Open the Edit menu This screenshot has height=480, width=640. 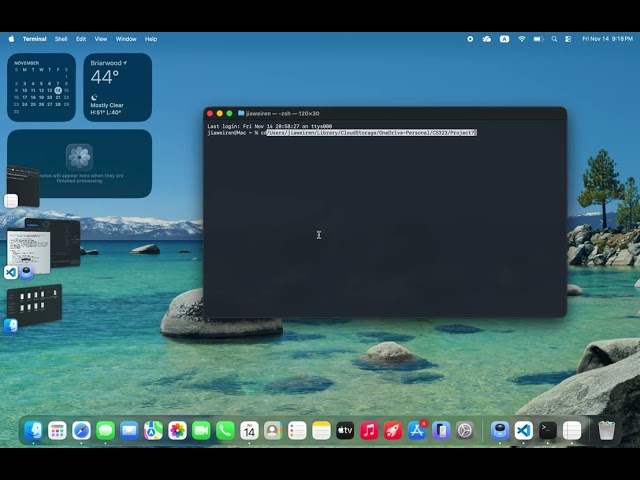click(81, 39)
